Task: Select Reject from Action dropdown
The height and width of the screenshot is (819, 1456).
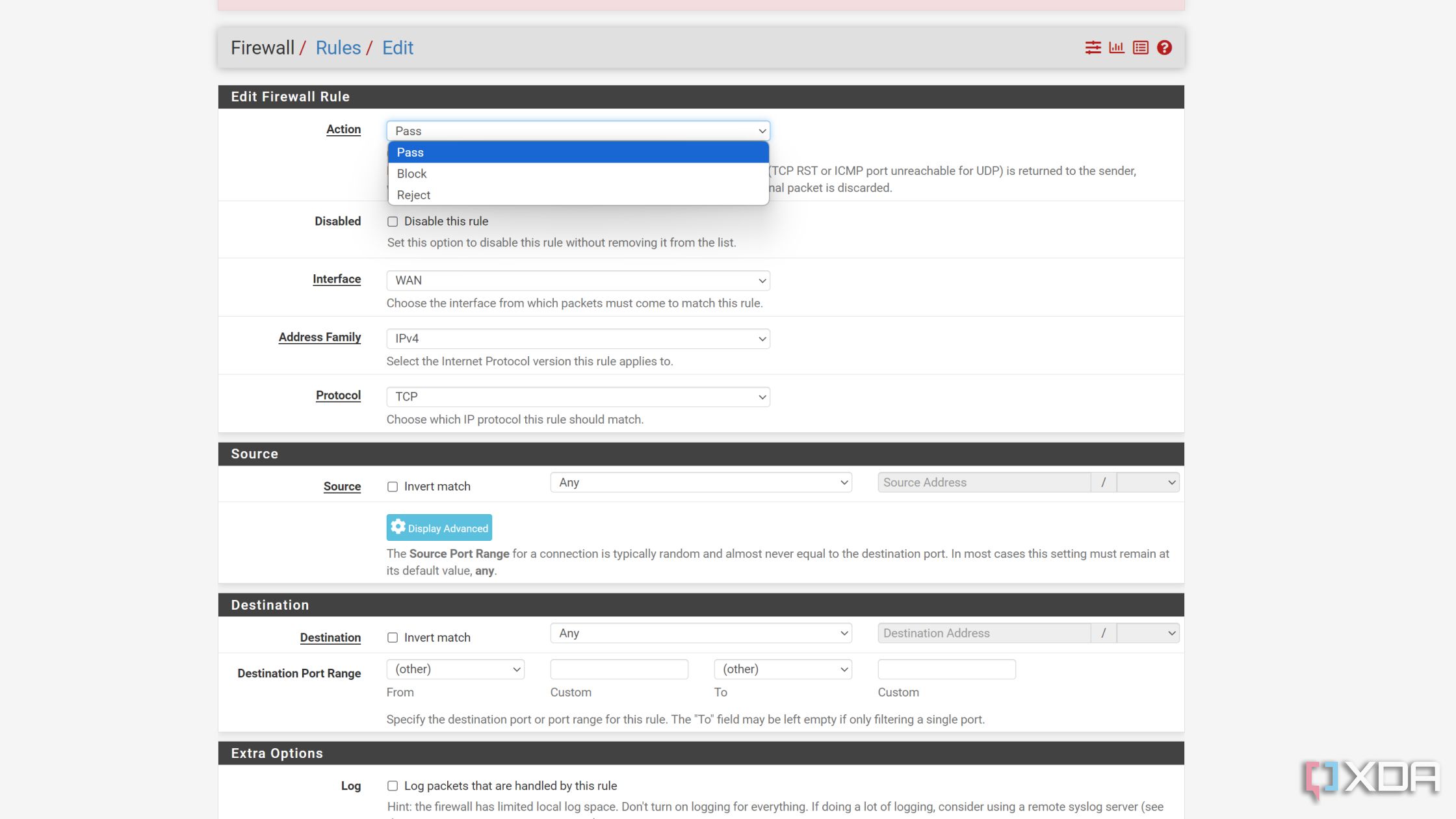Action: [413, 194]
